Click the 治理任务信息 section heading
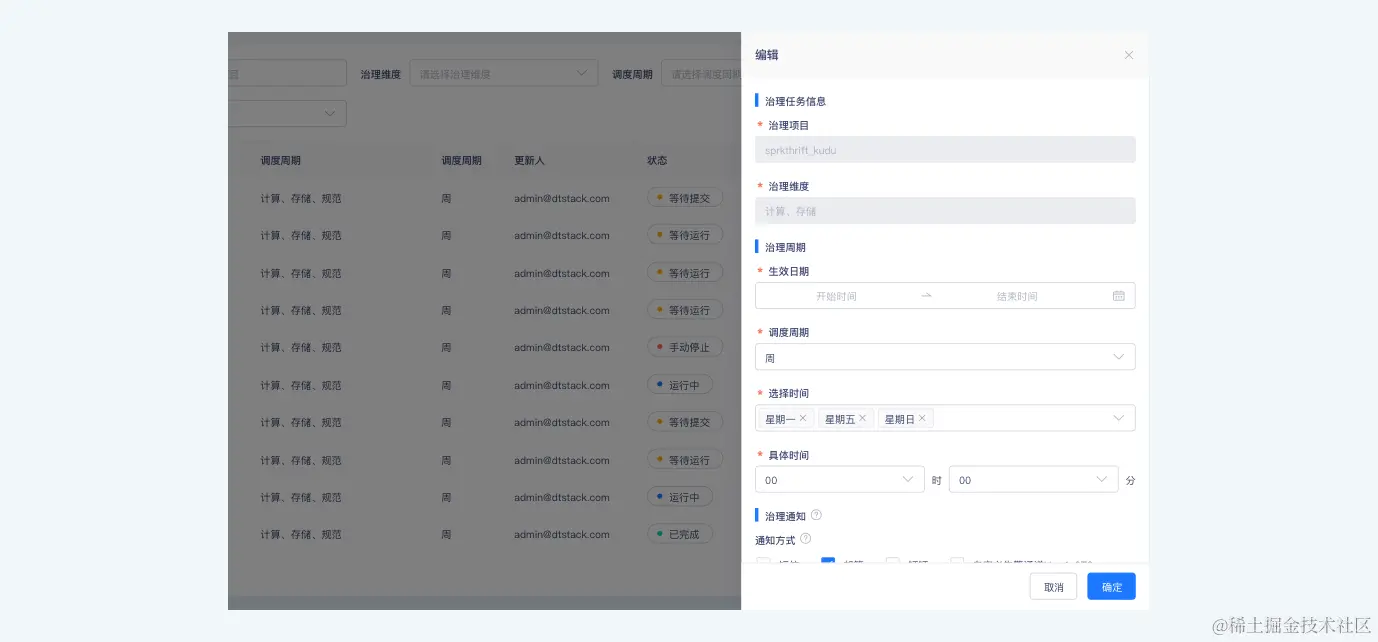 [795, 101]
